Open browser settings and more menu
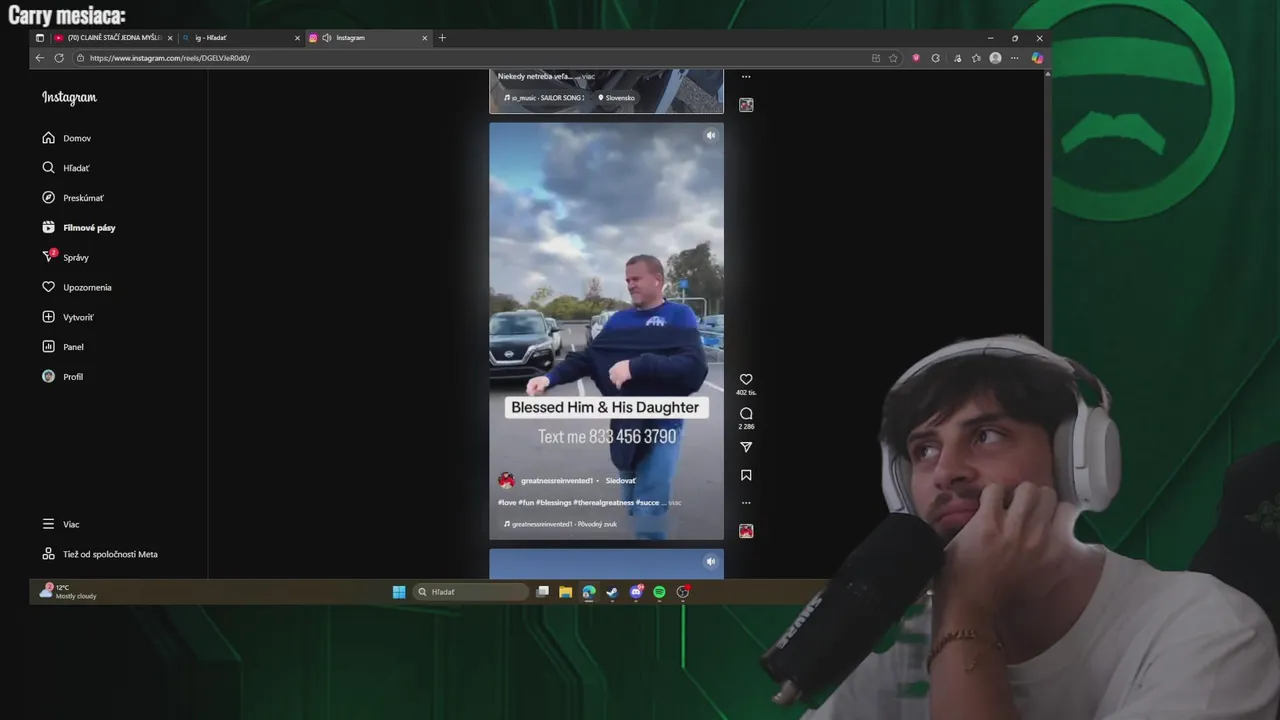Viewport: 1280px width, 720px height. 1014,58
